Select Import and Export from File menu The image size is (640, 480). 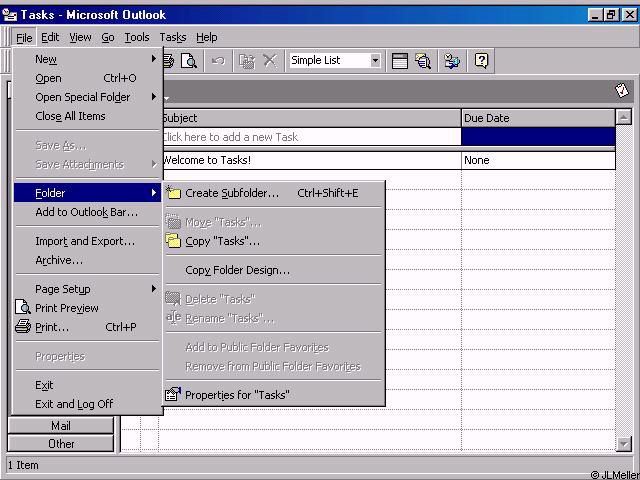tap(85, 241)
